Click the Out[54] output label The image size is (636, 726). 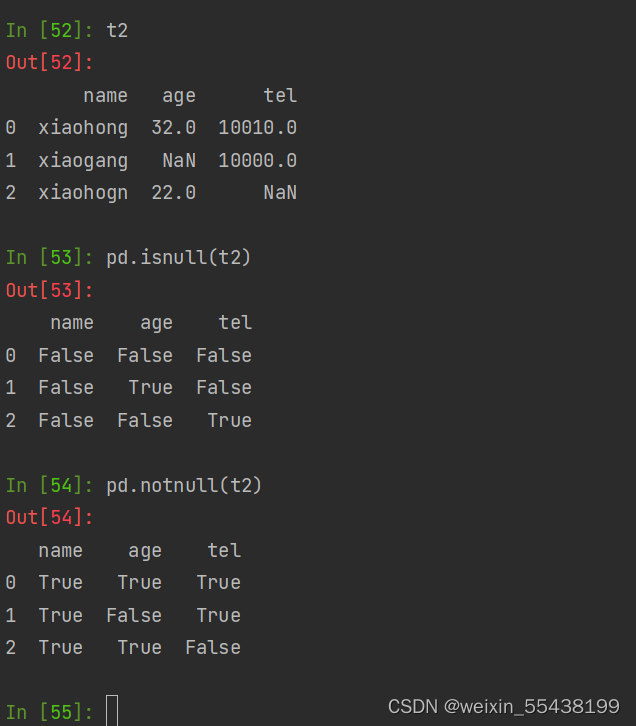click(x=49, y=517)
